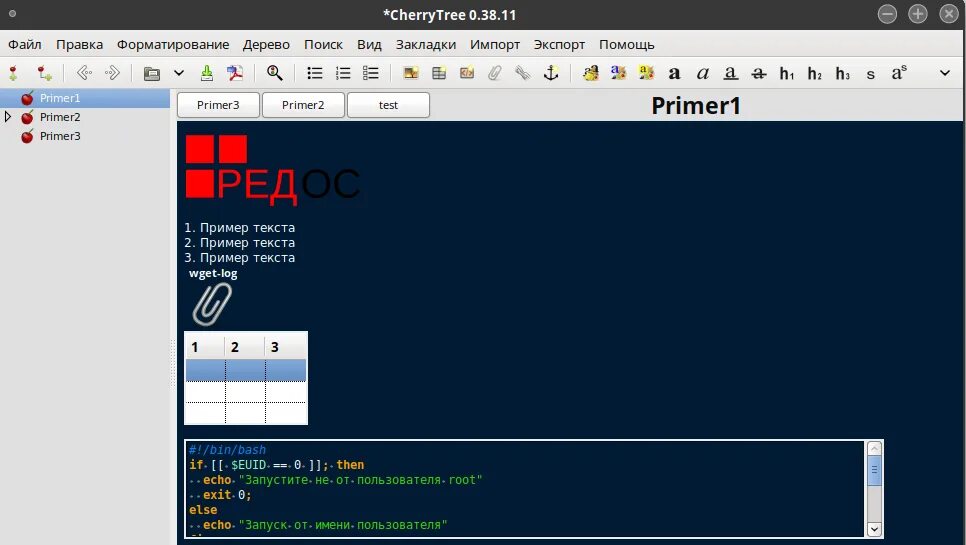Remove formatting toolbar icon

pos(591,73)
